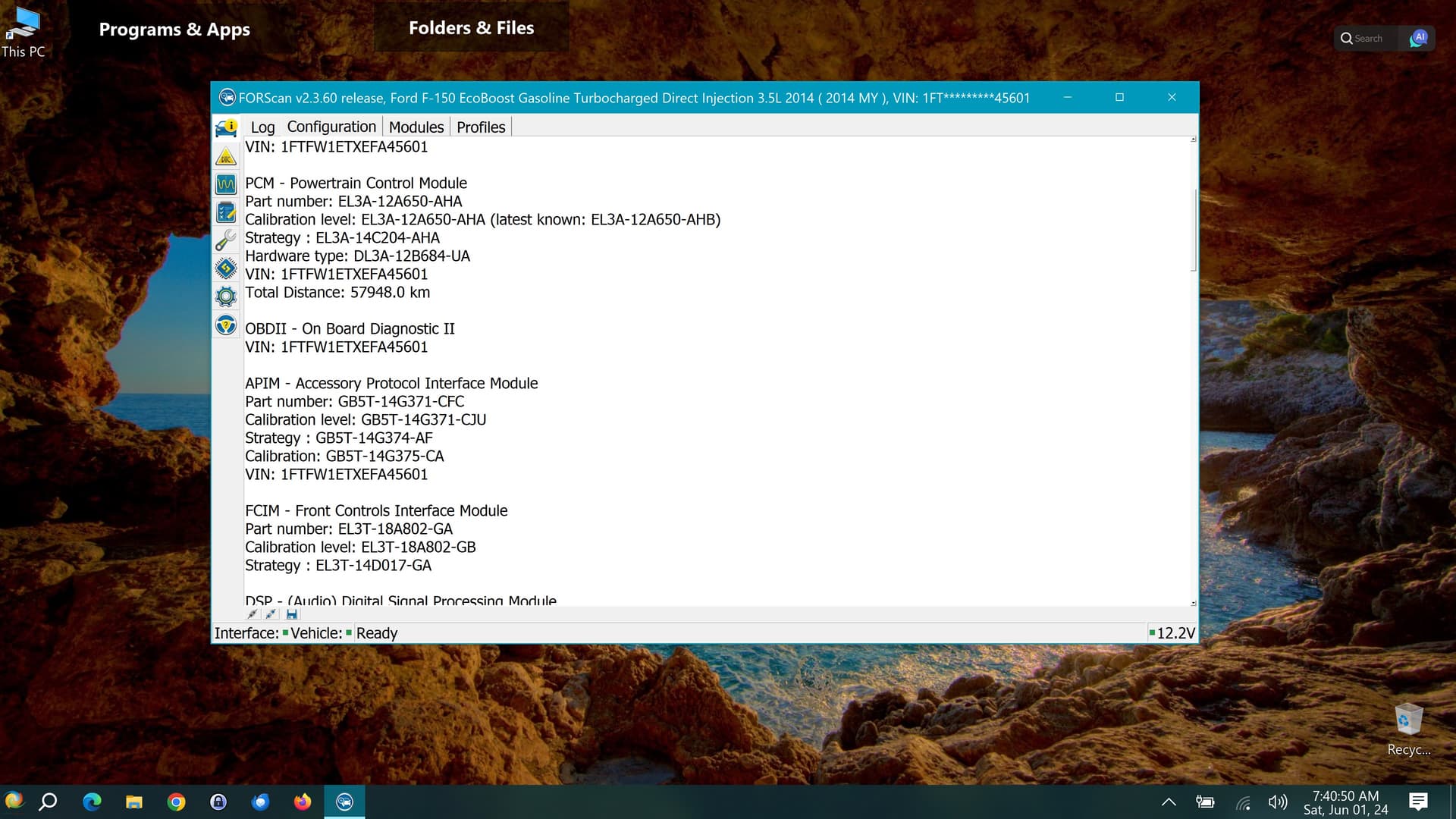Viewport: 1456px width, 819px height.
Task: Open File Explorer from the taskbar
Action: [x=134, y=802]
